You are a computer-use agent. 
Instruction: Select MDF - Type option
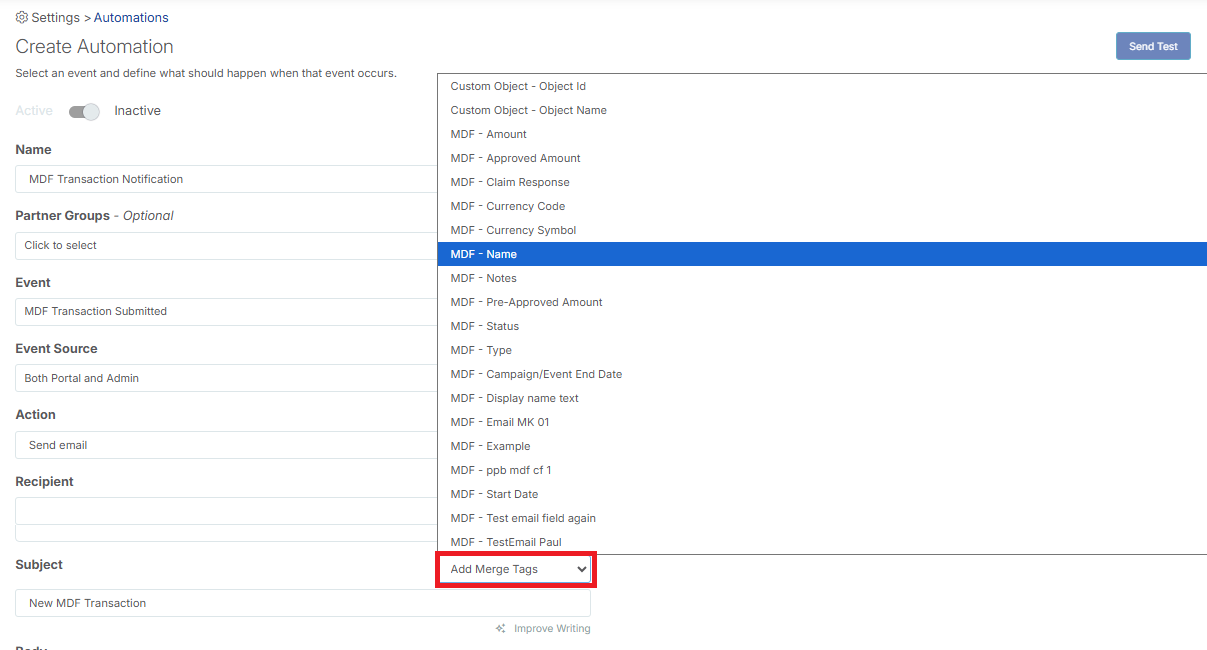coord(822,350)
